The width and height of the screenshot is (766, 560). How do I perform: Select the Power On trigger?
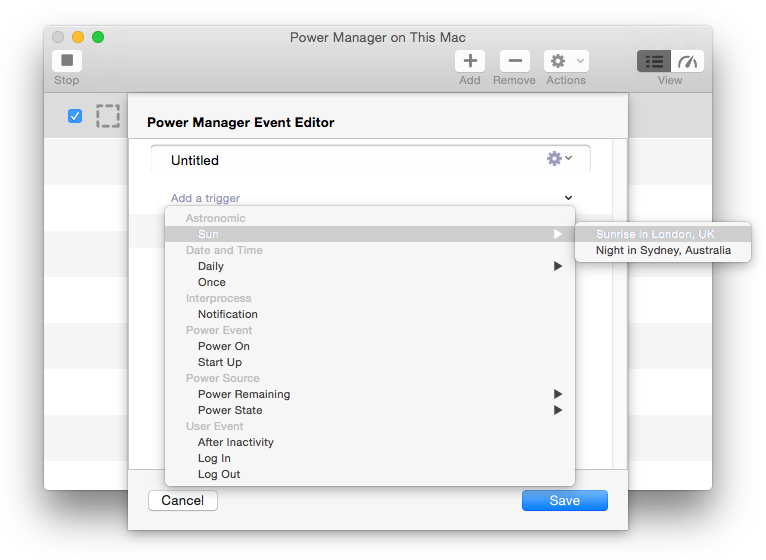(370, 346)
